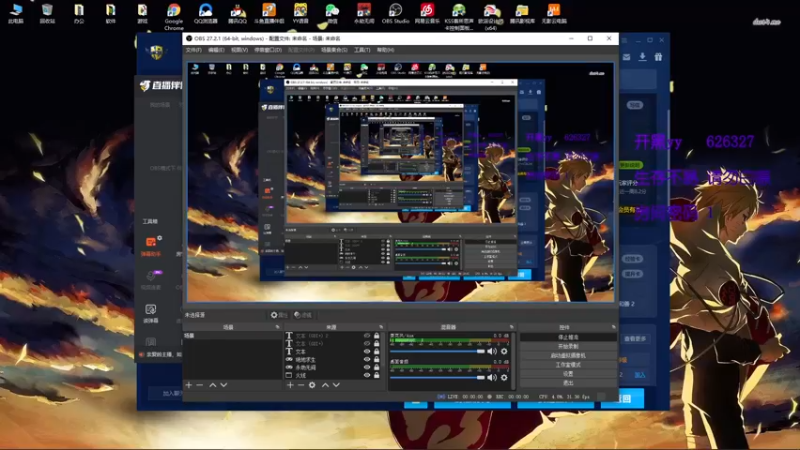Open second mixer channel gear options menu
The image size is (800, 450).
click(504, 378)
